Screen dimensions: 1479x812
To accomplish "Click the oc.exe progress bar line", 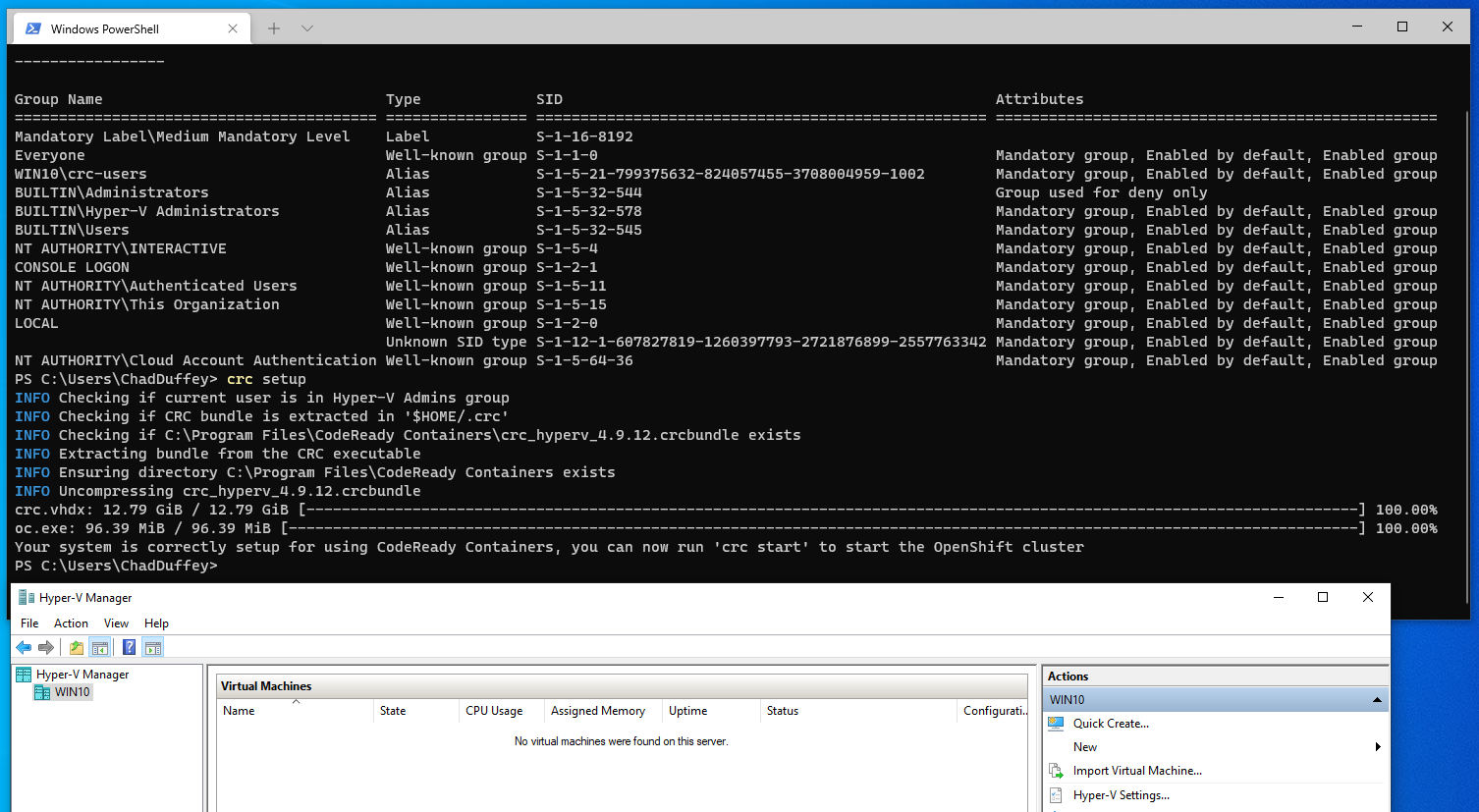I will coord(726,528).
